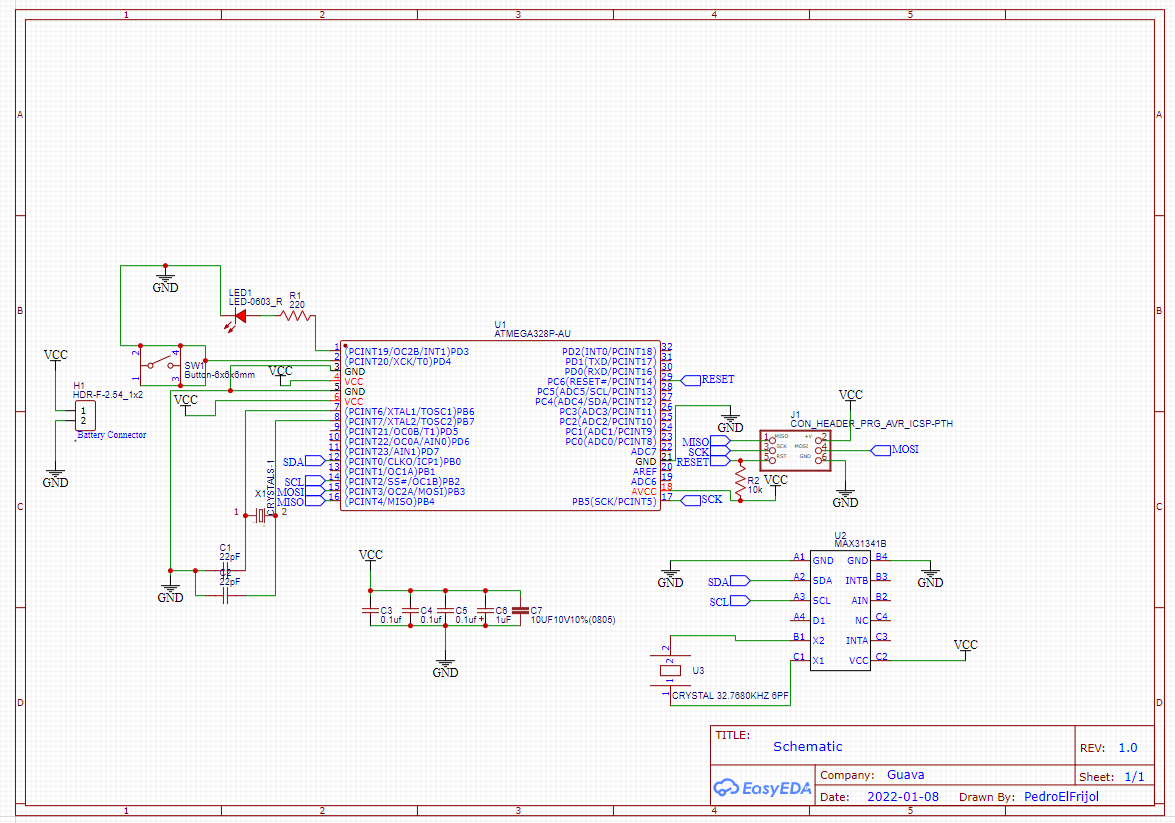Click the EasyEDA logo in title block

[x=762, y=788]
